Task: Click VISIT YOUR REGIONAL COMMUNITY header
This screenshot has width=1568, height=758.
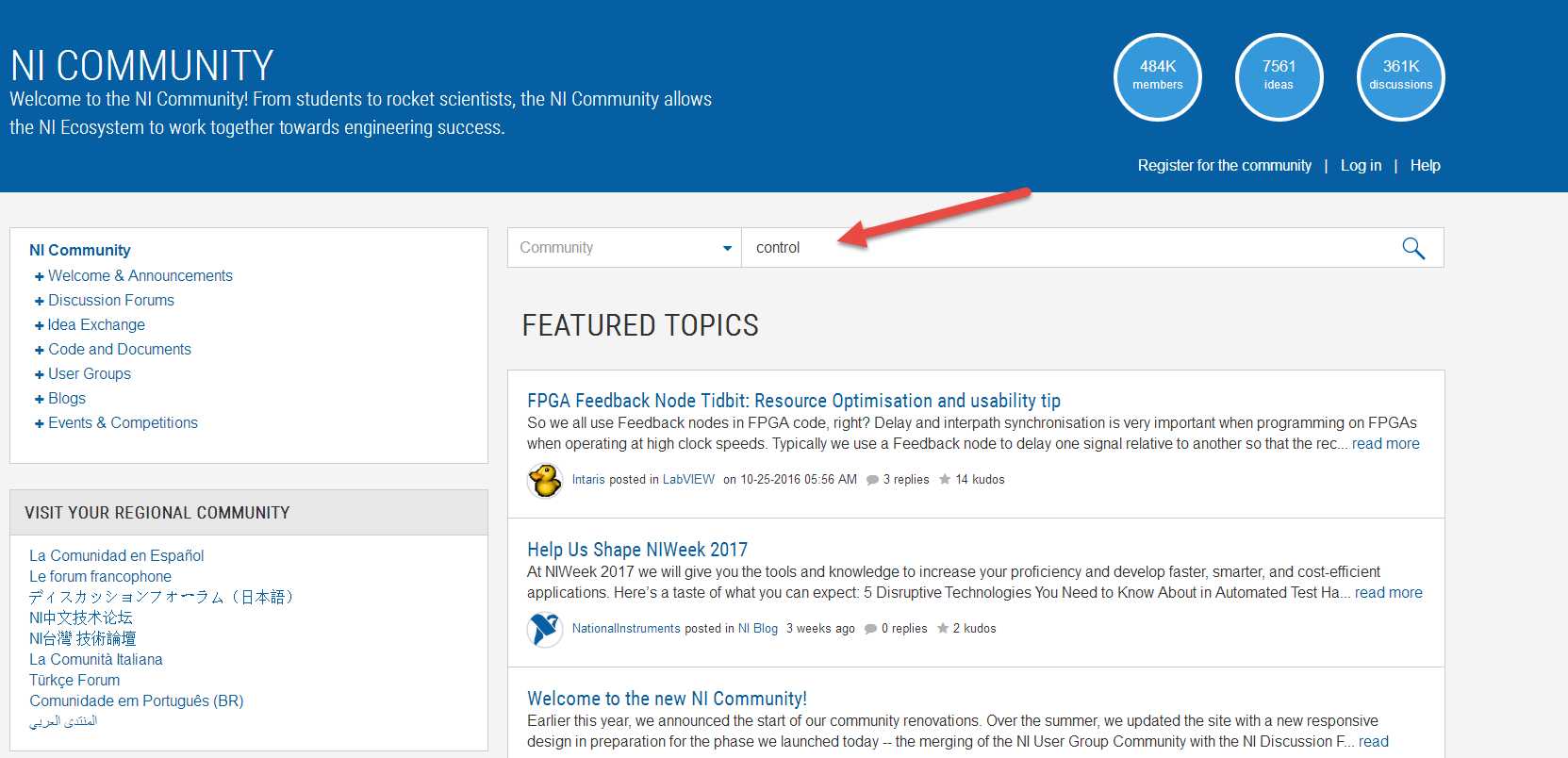Action: pos(157,513)
